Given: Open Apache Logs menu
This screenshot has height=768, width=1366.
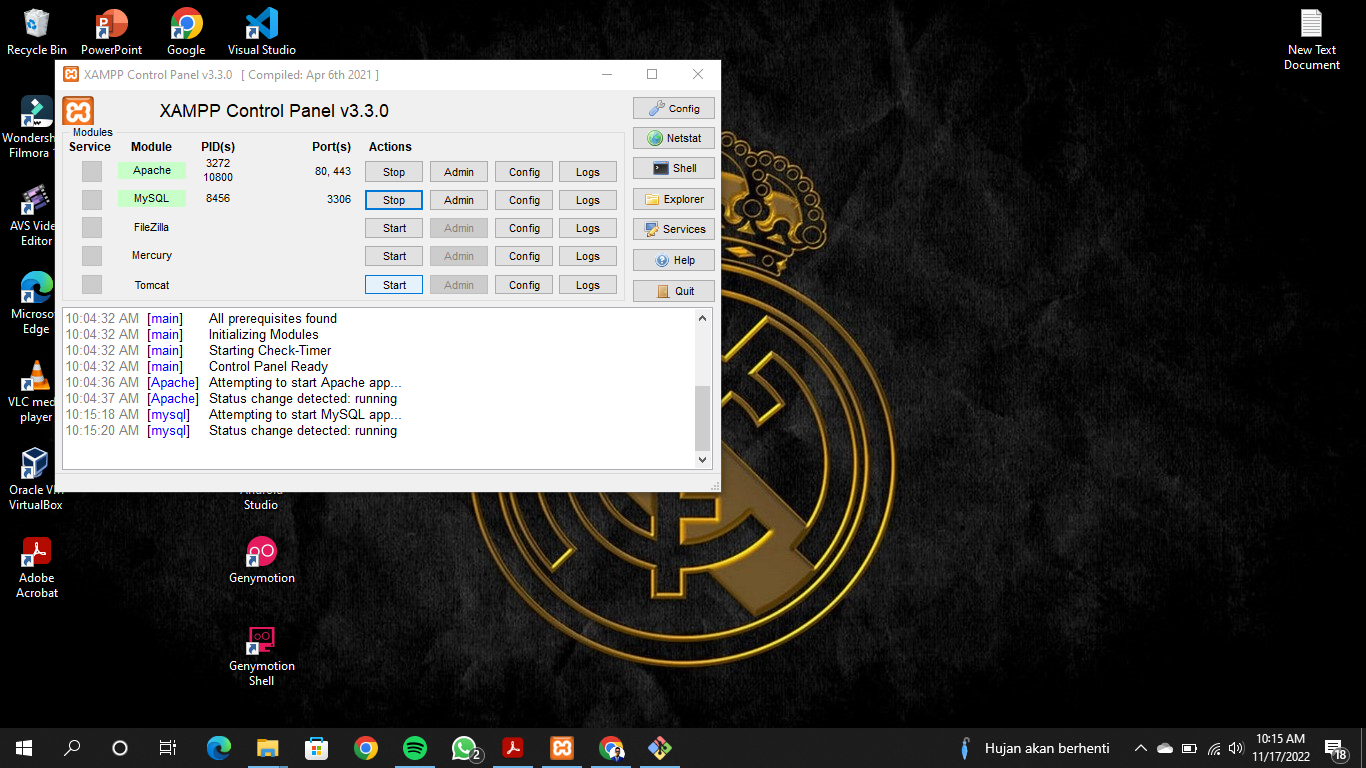Looking at the screenshot, I should click(x=588, y=172).
